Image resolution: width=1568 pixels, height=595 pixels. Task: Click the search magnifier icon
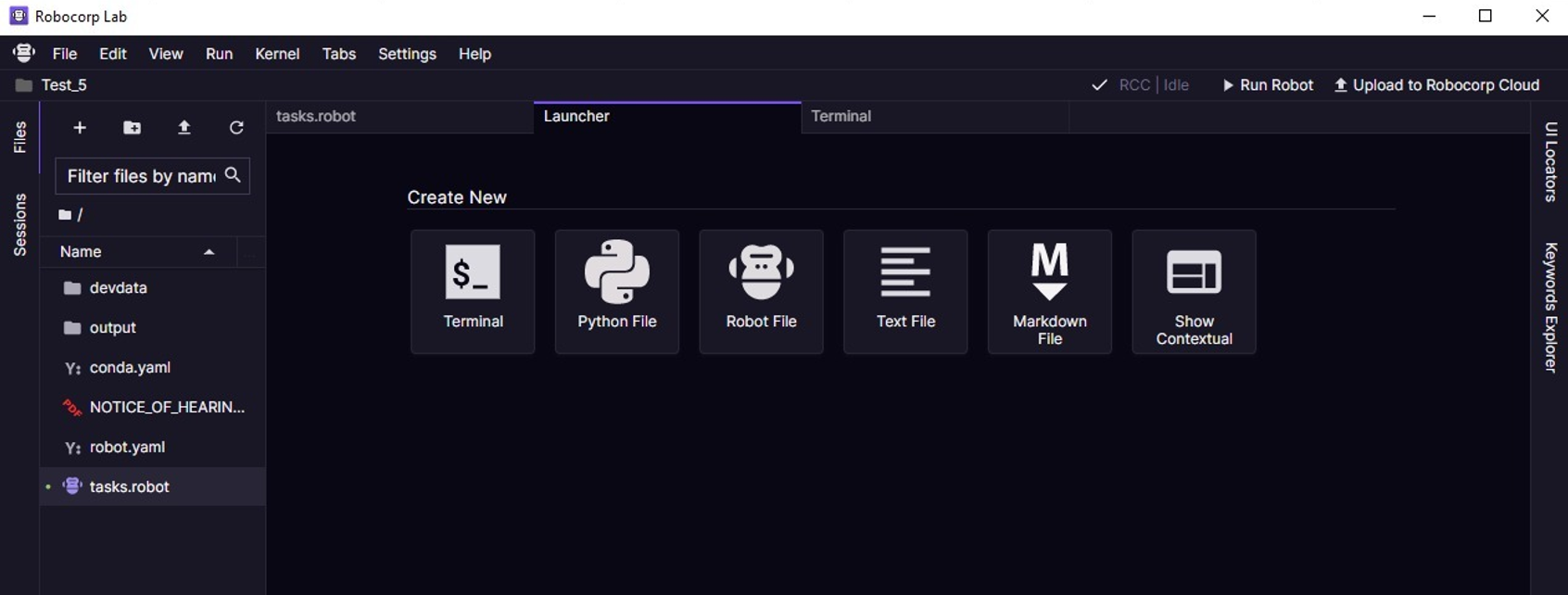point(233,175)
